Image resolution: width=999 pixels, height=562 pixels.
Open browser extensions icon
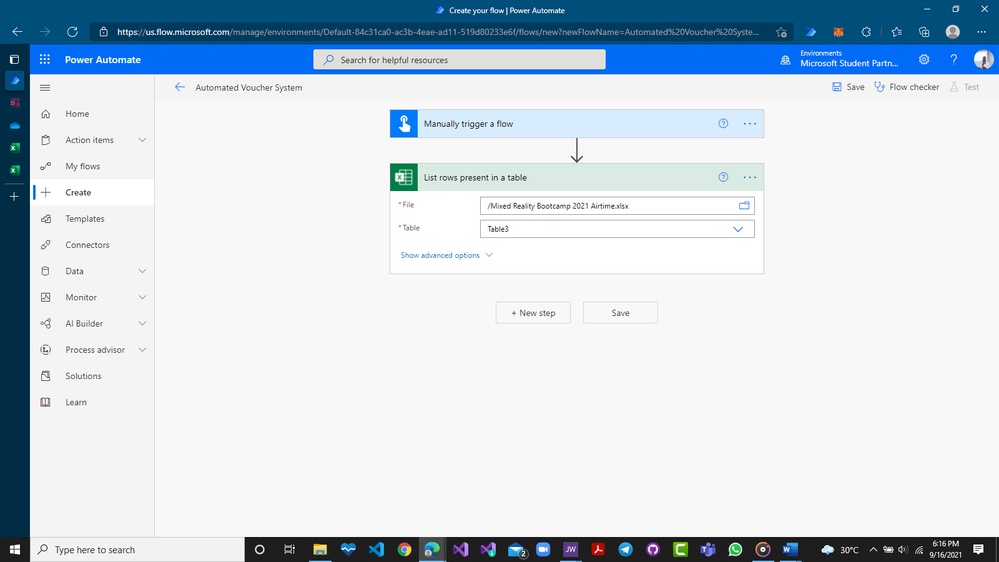coord(866,32)
